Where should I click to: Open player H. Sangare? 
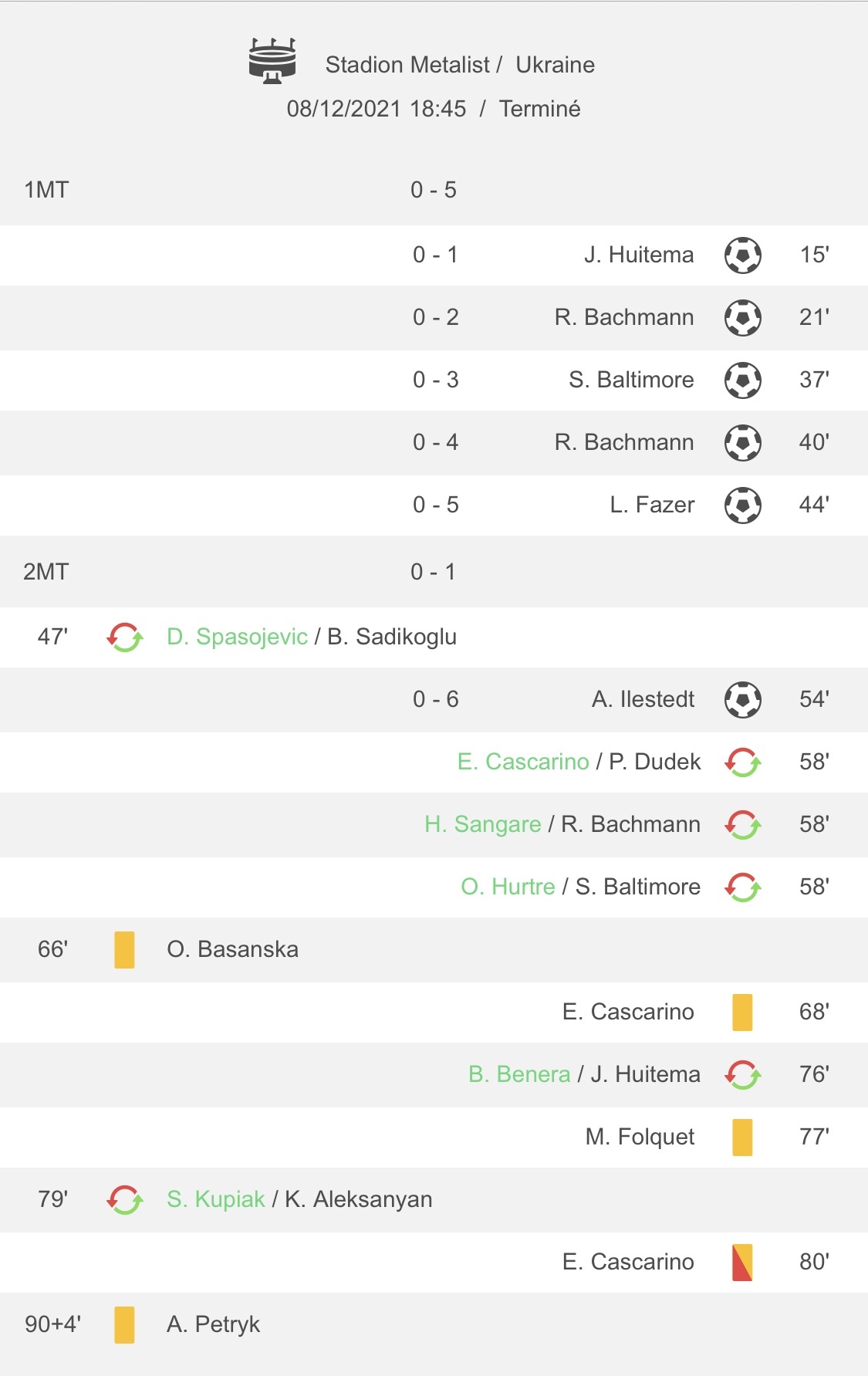coord(482,824)
